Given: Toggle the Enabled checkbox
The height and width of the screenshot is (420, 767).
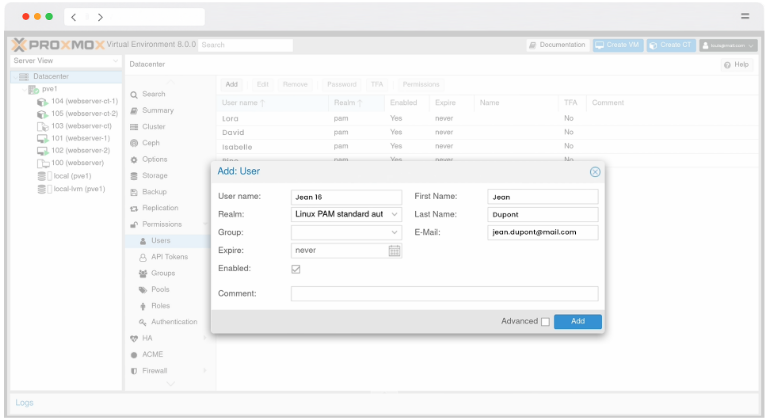Looking at the screenshot, I should point(296,269).
